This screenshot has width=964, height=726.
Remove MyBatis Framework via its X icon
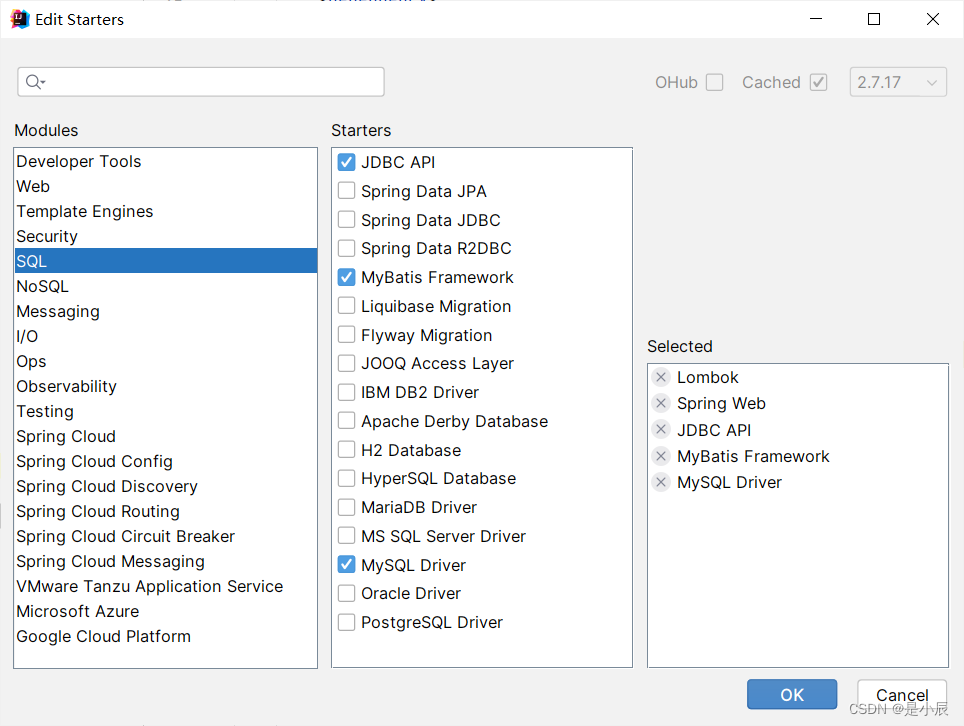661,456
